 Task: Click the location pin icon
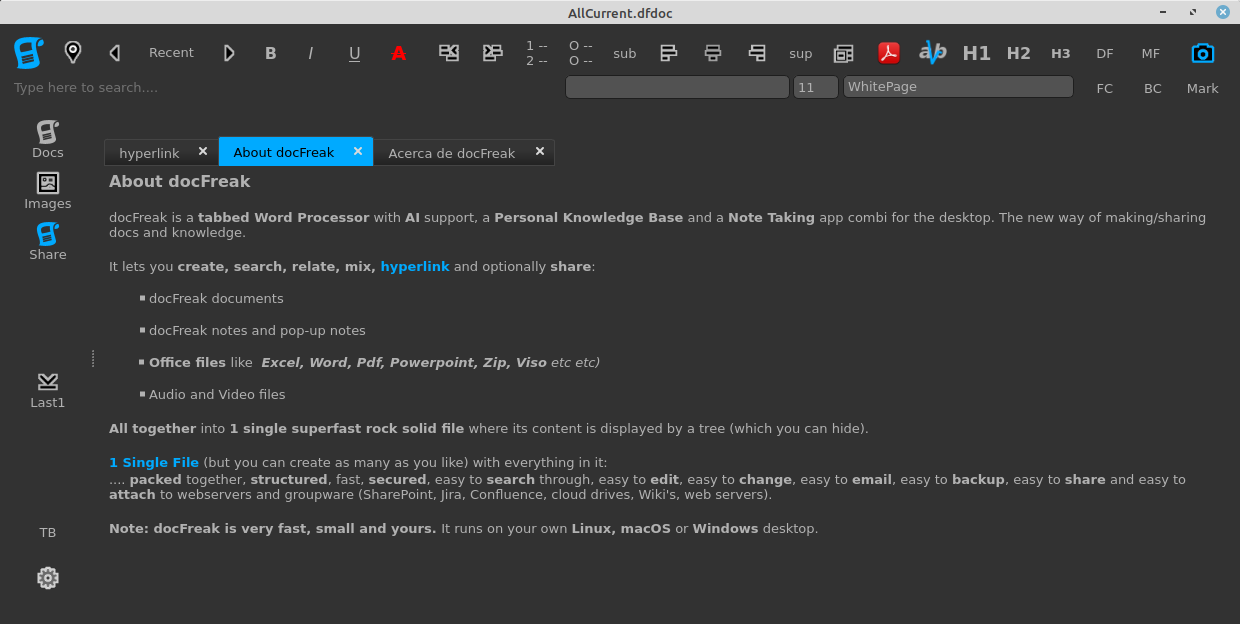(x=73, y=52)
